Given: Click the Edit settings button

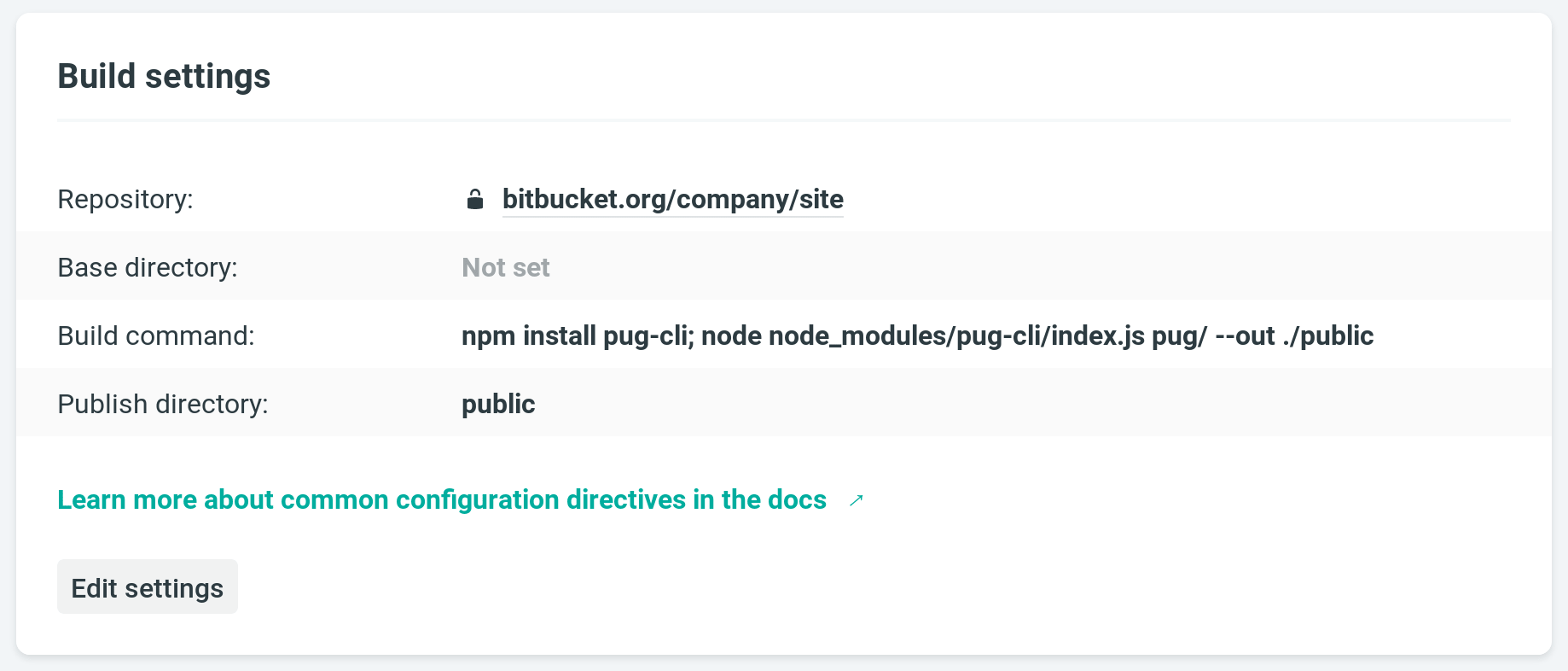Looking at the screenshot, I should (148, 587).
